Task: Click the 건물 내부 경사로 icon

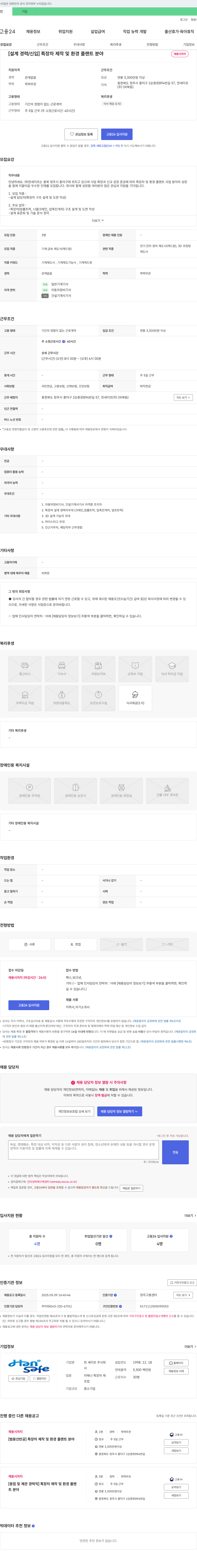Action: [167, 791]
